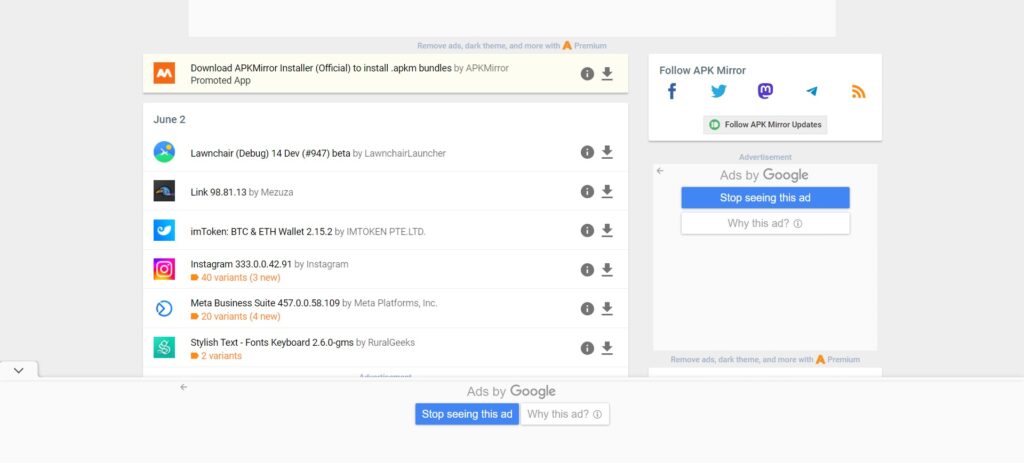
Task: Open Lawnchair (Debug) 14 Dev title link
Action: click(270, 153)
